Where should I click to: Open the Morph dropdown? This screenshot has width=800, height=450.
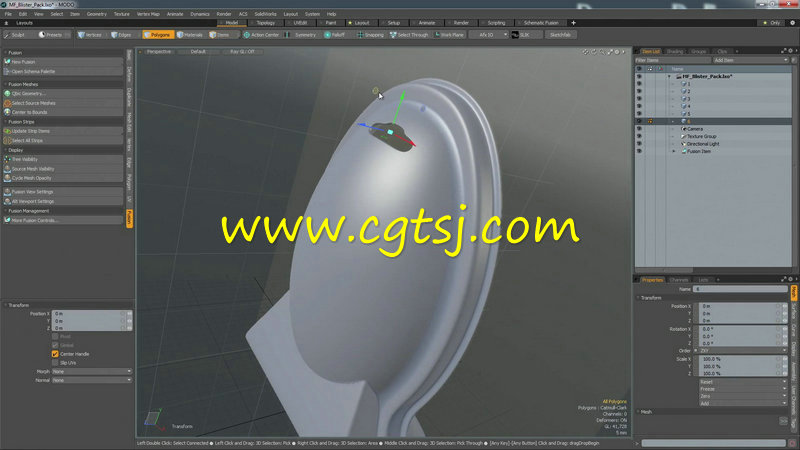(x=92, y=371)
